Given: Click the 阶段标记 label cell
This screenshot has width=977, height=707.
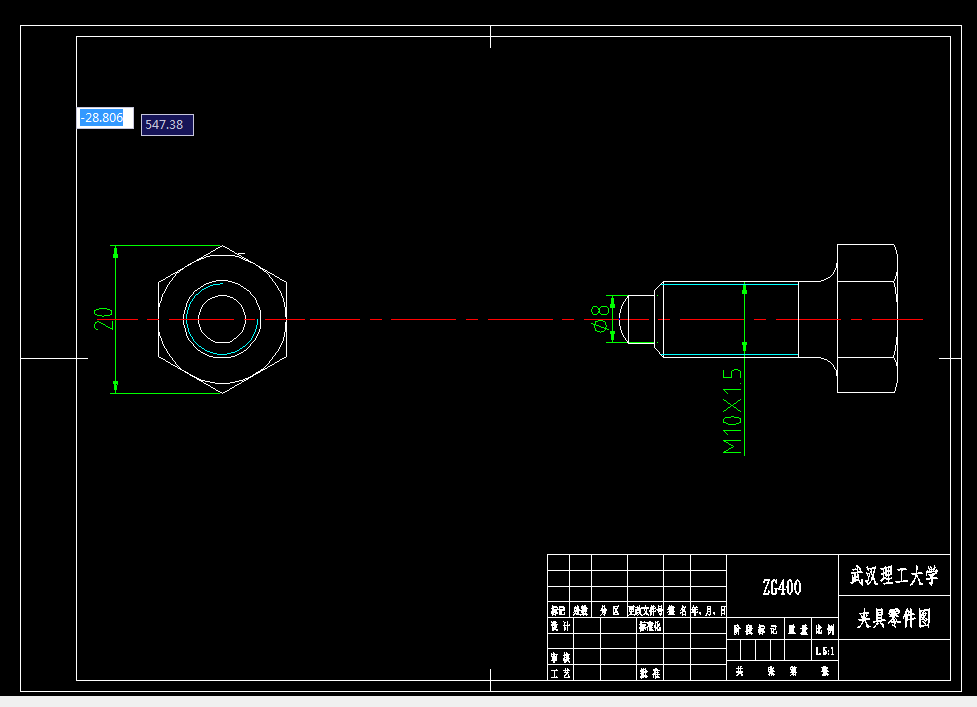Looking at the screenshot, I should [x=755, y=630].
